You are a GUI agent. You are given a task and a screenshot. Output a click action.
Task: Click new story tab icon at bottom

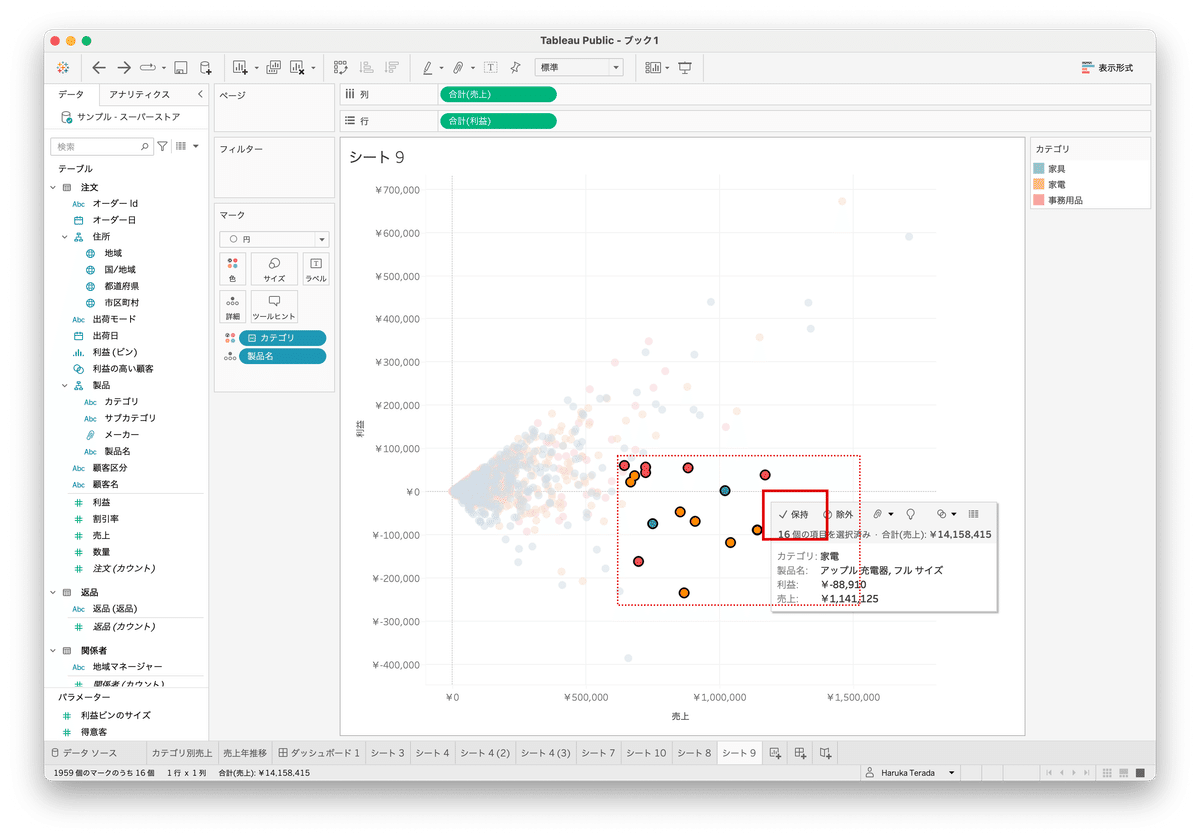coord(825,752)
